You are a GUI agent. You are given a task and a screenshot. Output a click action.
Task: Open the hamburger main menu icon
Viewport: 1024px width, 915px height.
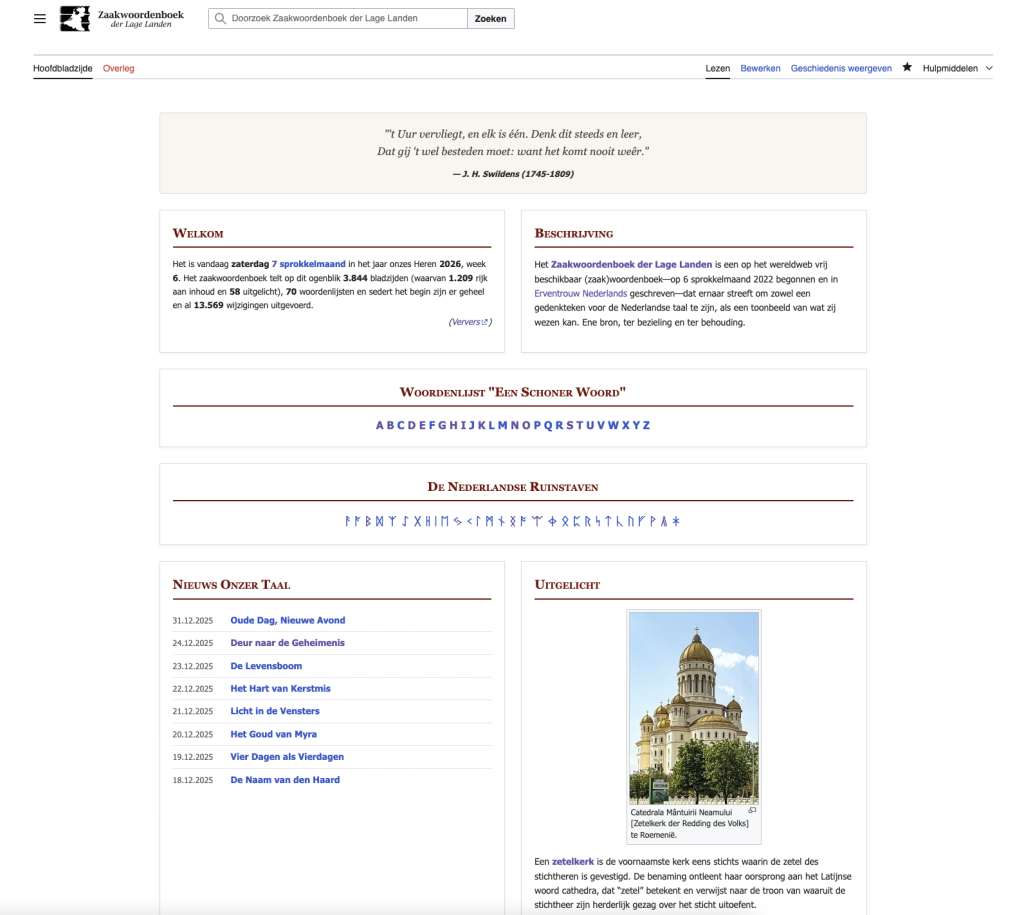40,19
